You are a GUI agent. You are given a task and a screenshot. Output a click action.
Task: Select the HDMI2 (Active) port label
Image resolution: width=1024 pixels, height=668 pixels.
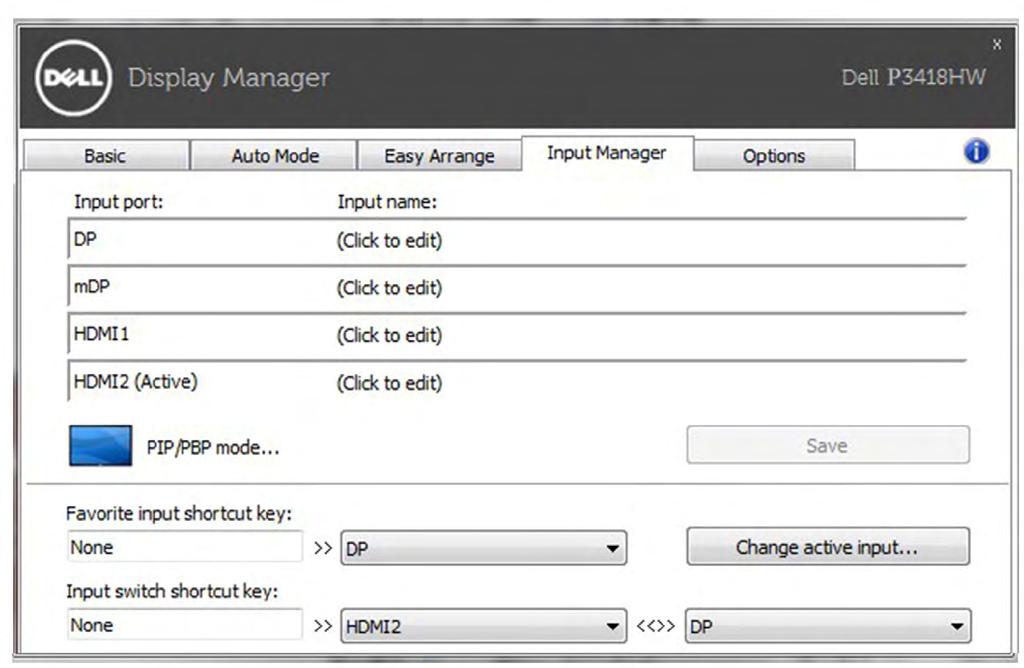pyautogui.click(x=135, y=381)
